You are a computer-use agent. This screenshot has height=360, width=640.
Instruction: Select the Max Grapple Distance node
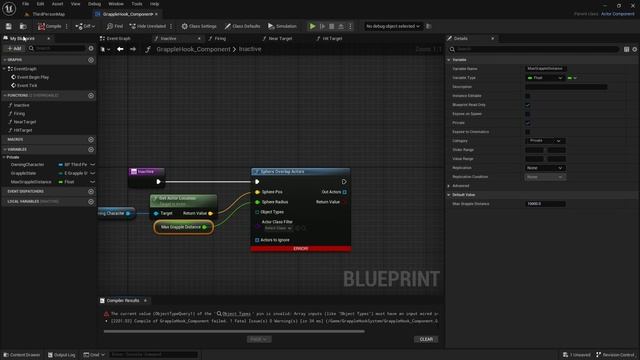183,227
